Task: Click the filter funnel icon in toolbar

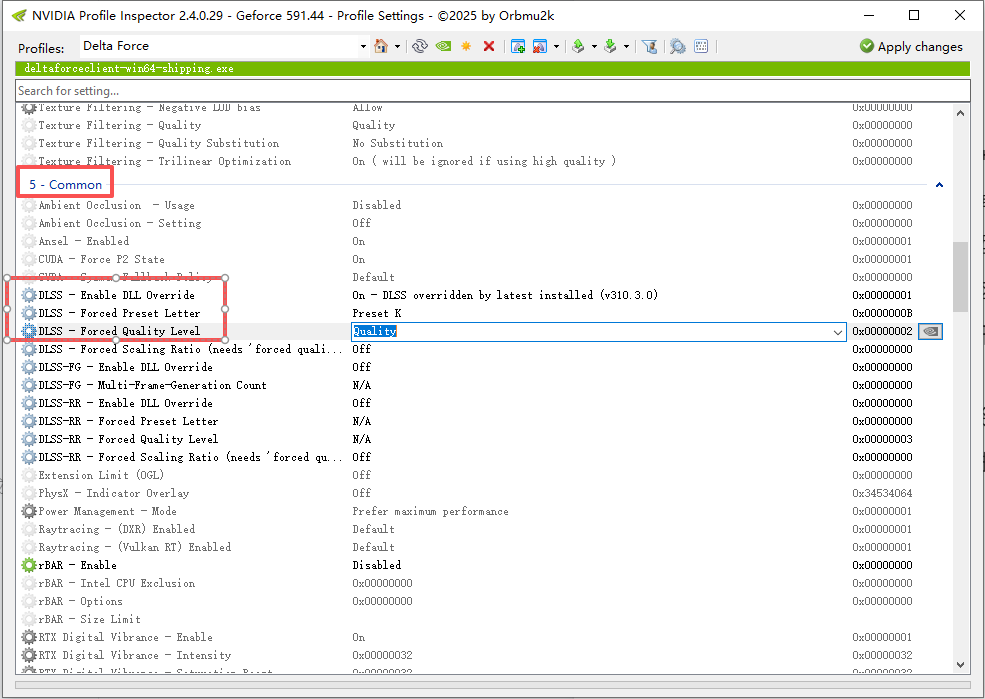Action: click(x=649, y=46)
